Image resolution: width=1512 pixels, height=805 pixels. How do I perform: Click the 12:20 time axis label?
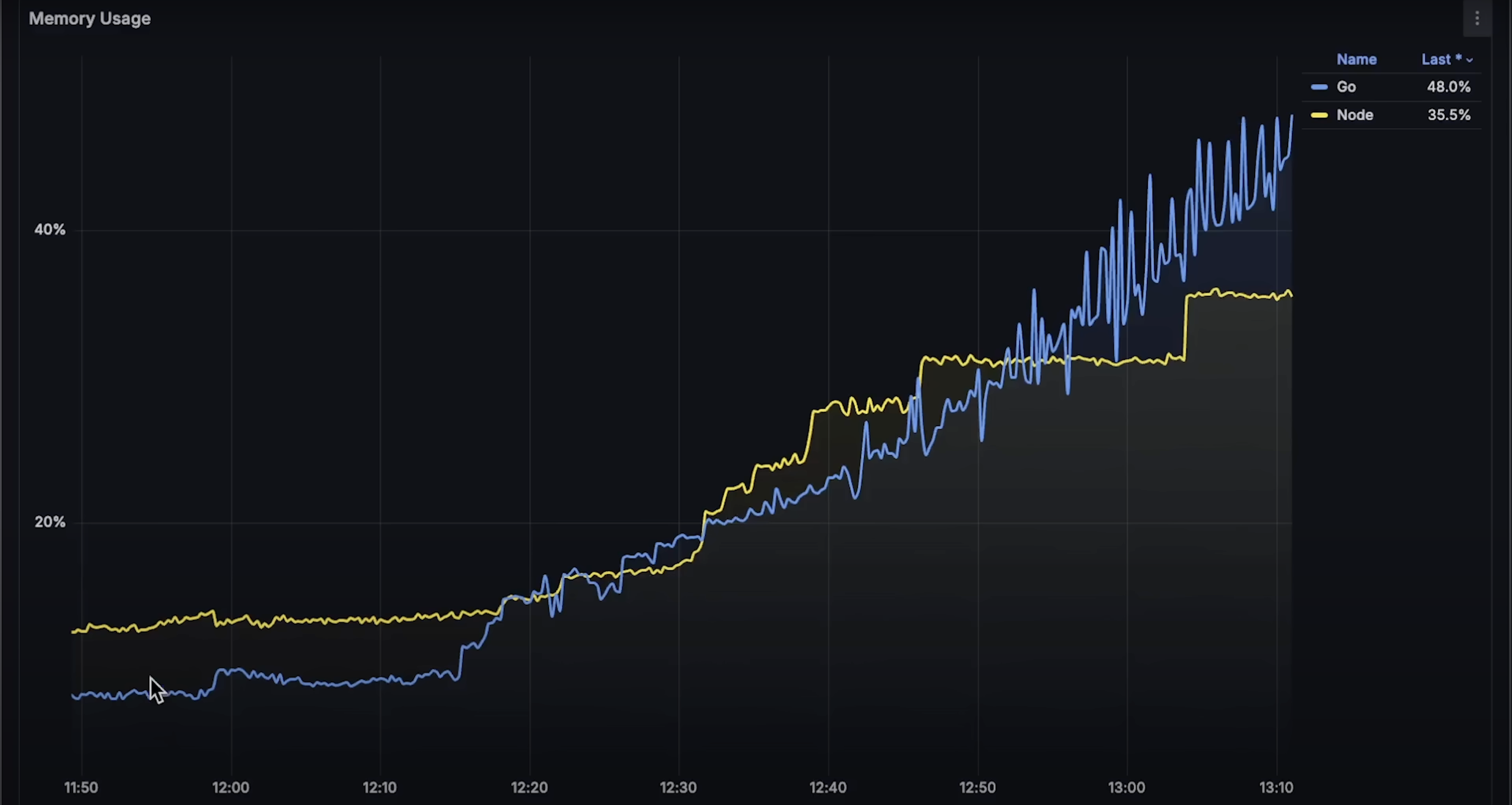(x=530, y=787)
